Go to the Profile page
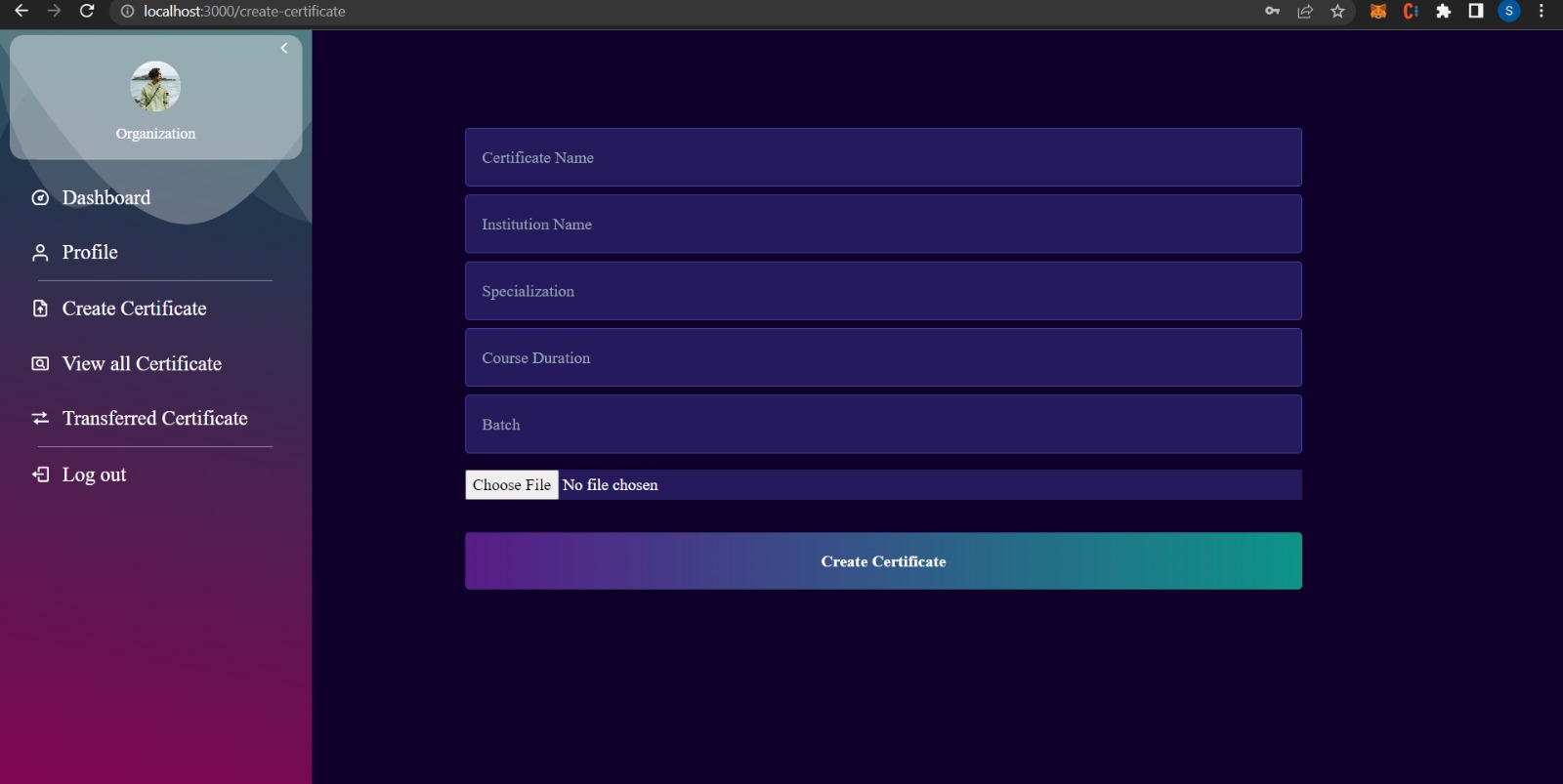1563x784 pixels. [x=90, y=253]
